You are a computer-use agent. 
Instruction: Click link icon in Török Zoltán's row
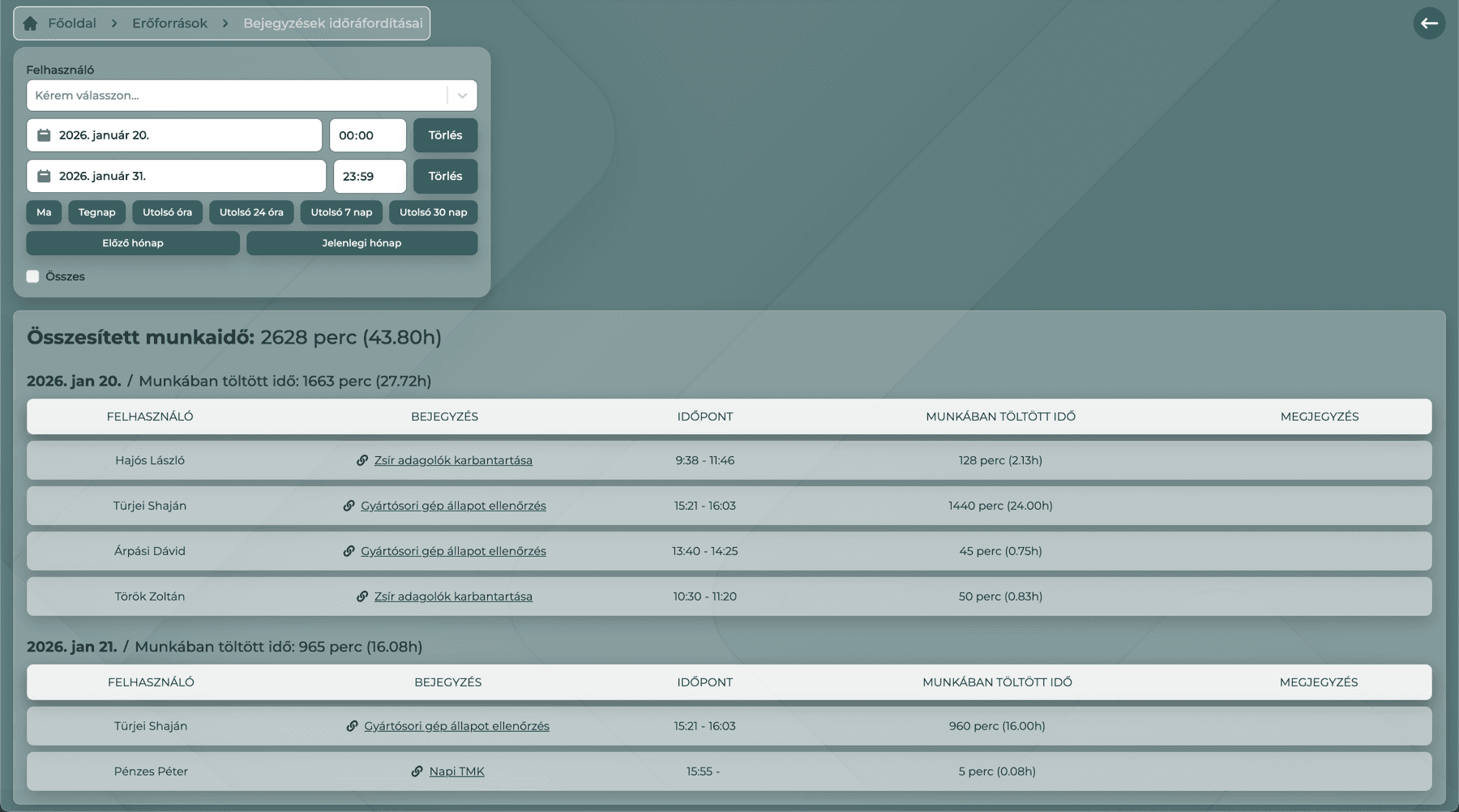362,596
